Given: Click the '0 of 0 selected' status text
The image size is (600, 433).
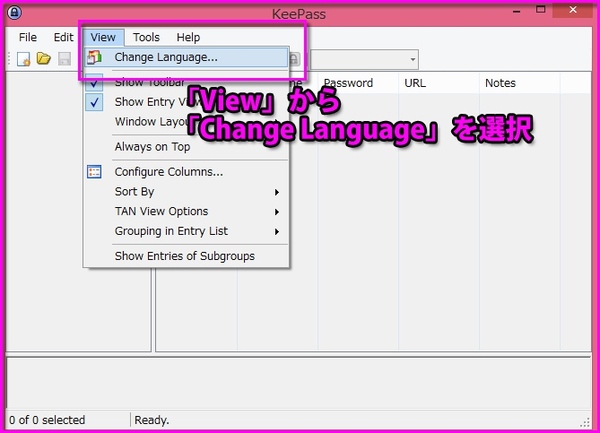Looking at the screenshot, I should pos(47,420).
